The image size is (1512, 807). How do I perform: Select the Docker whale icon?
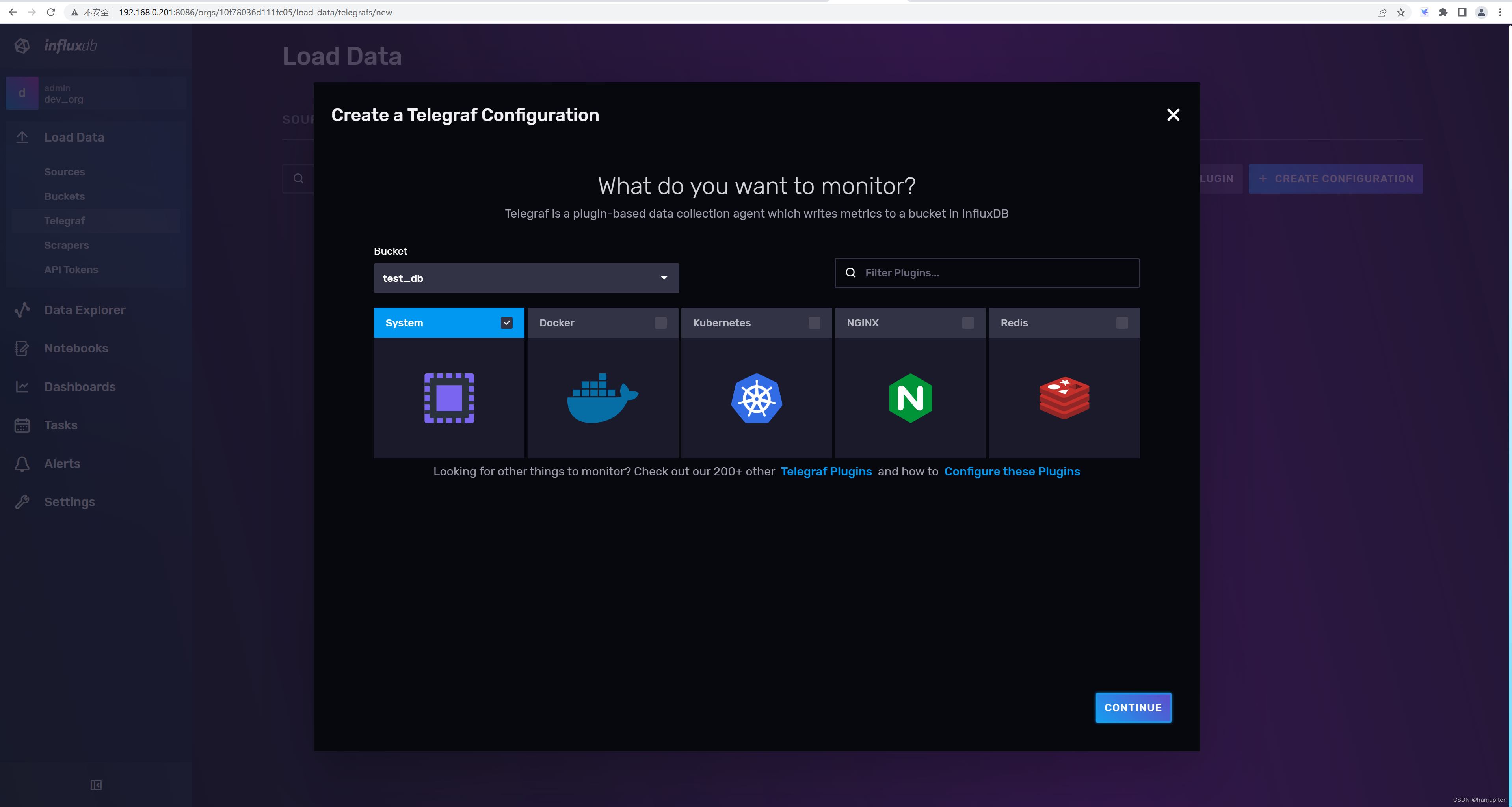point(602,398)
